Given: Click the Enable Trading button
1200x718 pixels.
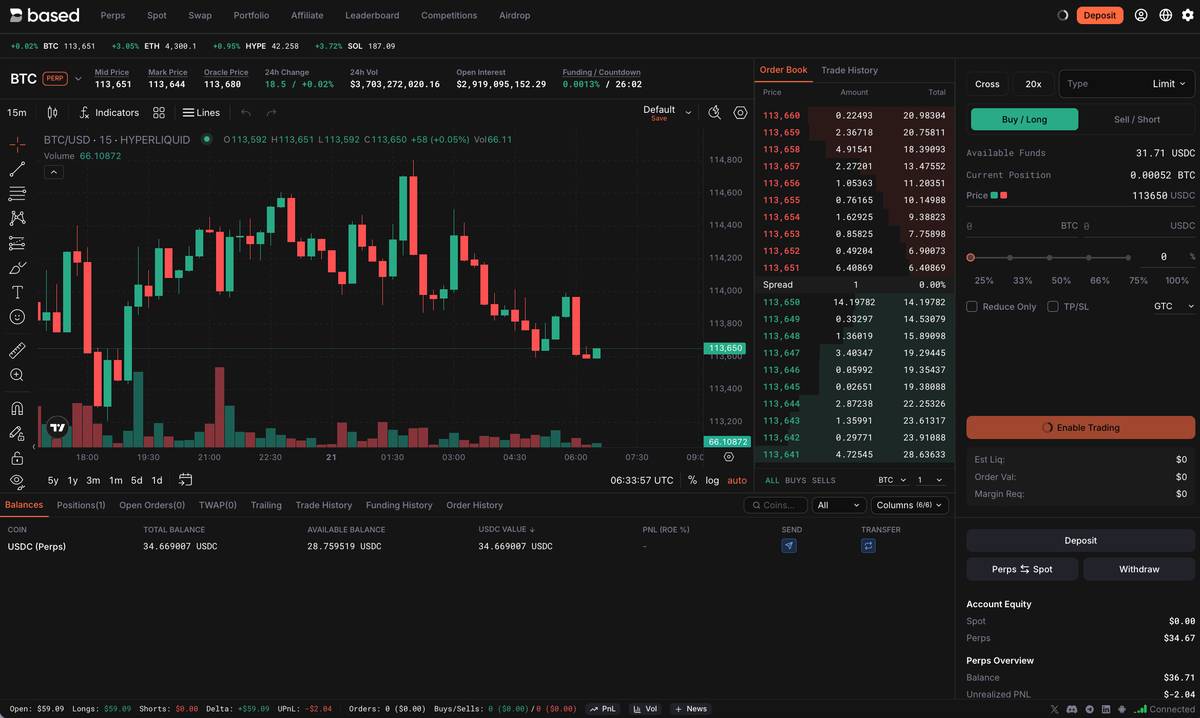Looking at the screenshot, I should coord(1080,427).
